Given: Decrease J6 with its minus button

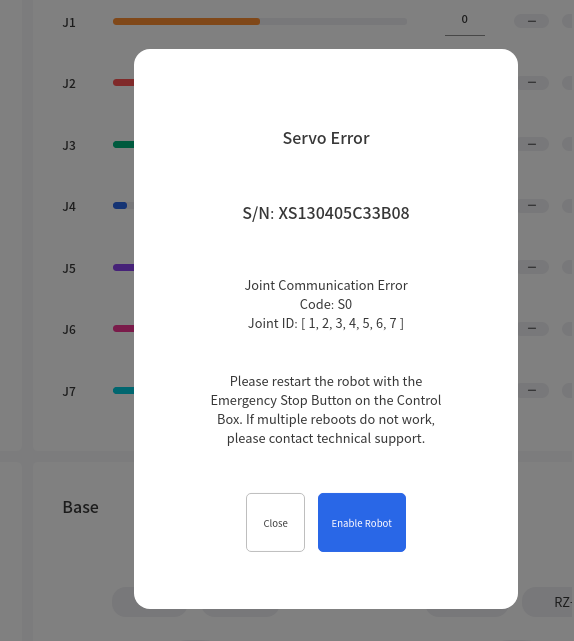Looking at the screenshot, I should (x=533, y=329).
